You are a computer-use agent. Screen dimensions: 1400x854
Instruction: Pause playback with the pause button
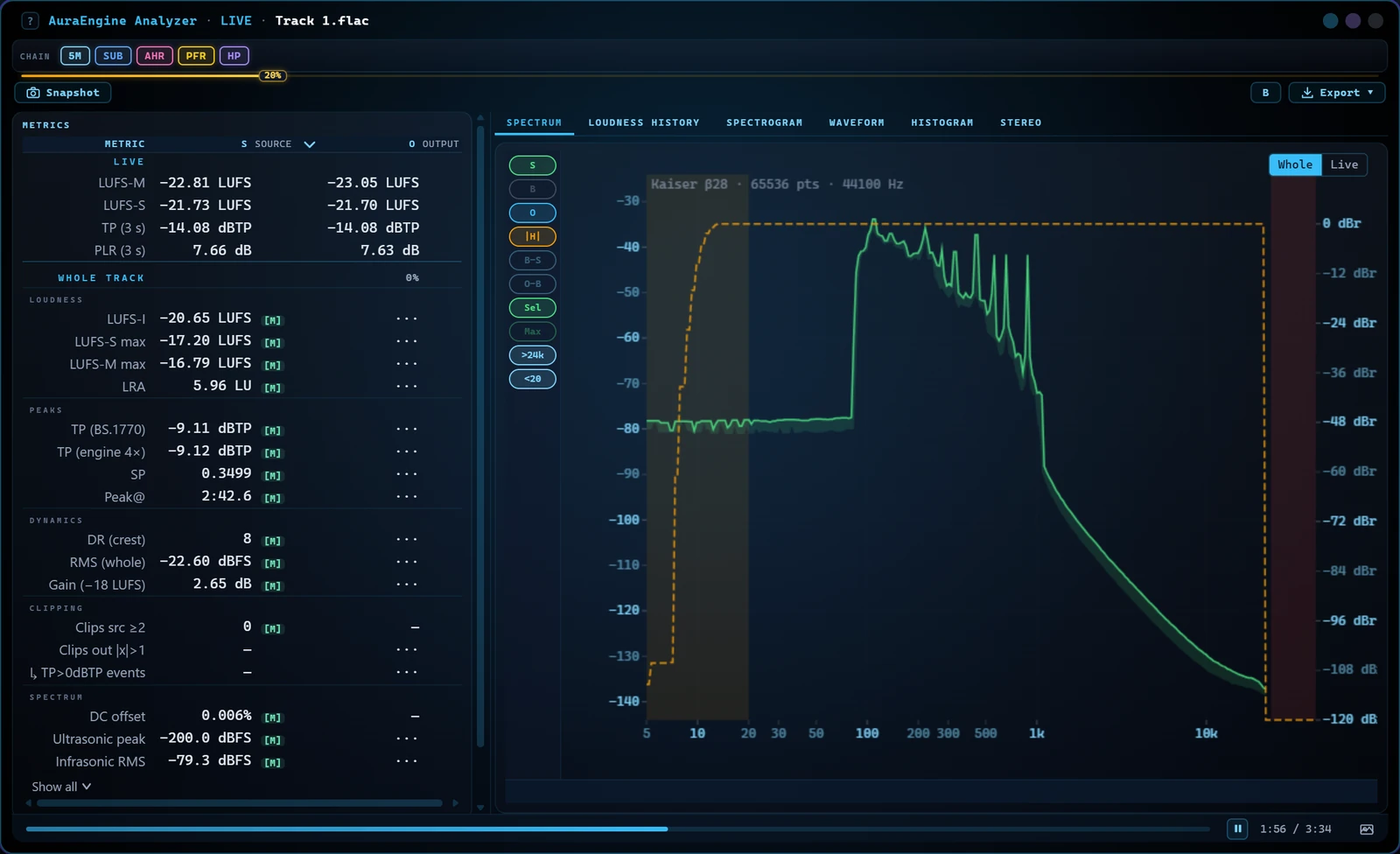pyautogui.click(x=1237, y=829)
